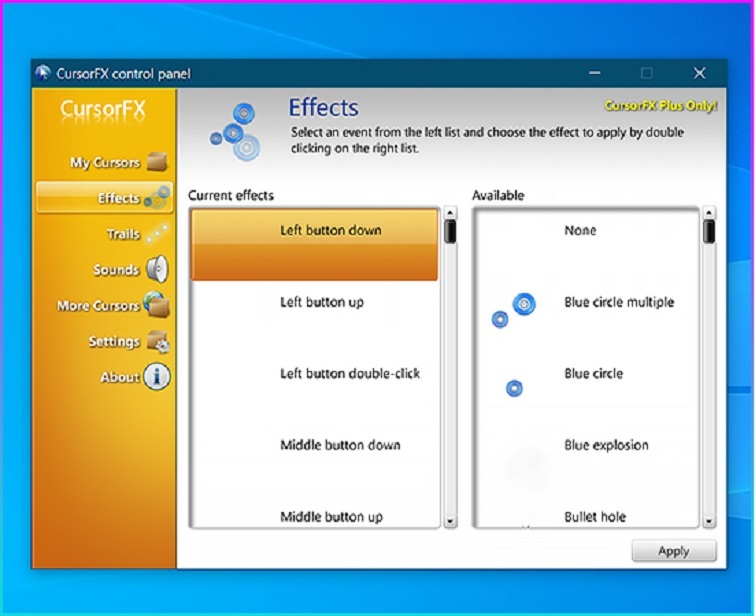Click the CursorFX title bar app icon
Image resolution: width=755 pixels, height=616 pixels.
[44, 73]
